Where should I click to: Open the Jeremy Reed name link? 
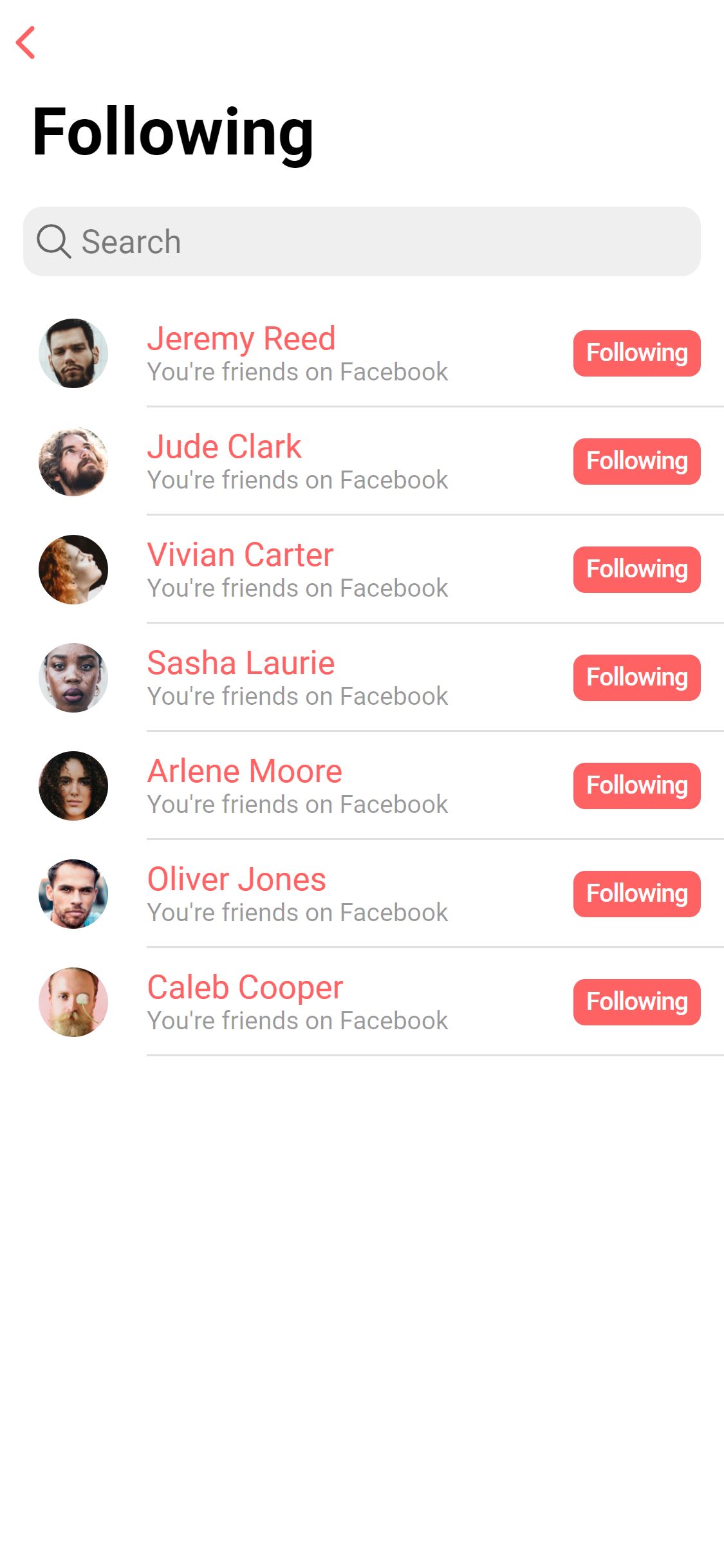[x=241, y=339]
